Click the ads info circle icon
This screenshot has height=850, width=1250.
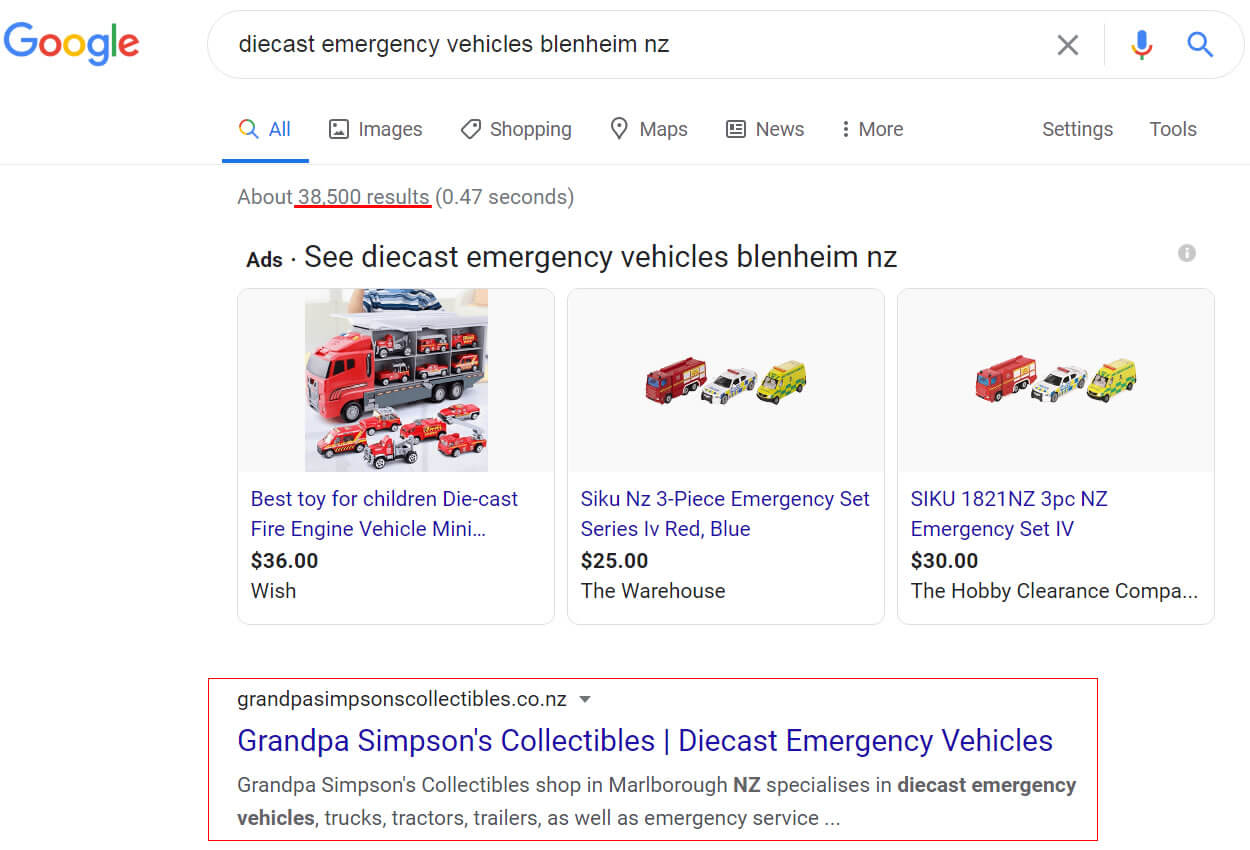pos(1187,253)
